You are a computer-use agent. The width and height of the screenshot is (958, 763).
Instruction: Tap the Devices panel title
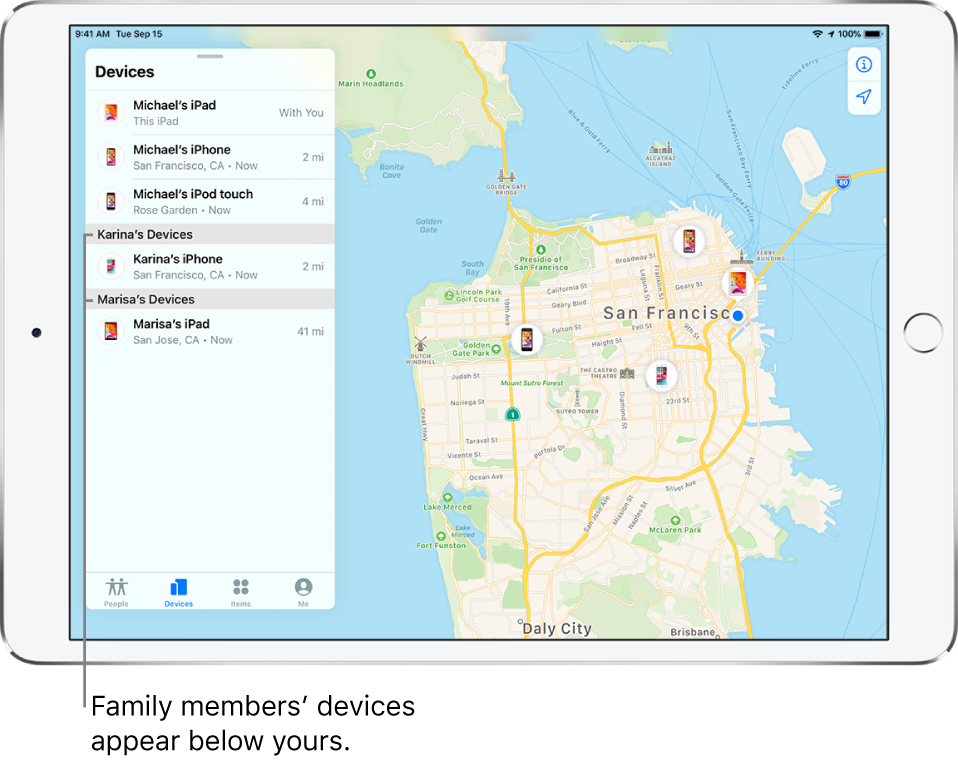point(125,72)
